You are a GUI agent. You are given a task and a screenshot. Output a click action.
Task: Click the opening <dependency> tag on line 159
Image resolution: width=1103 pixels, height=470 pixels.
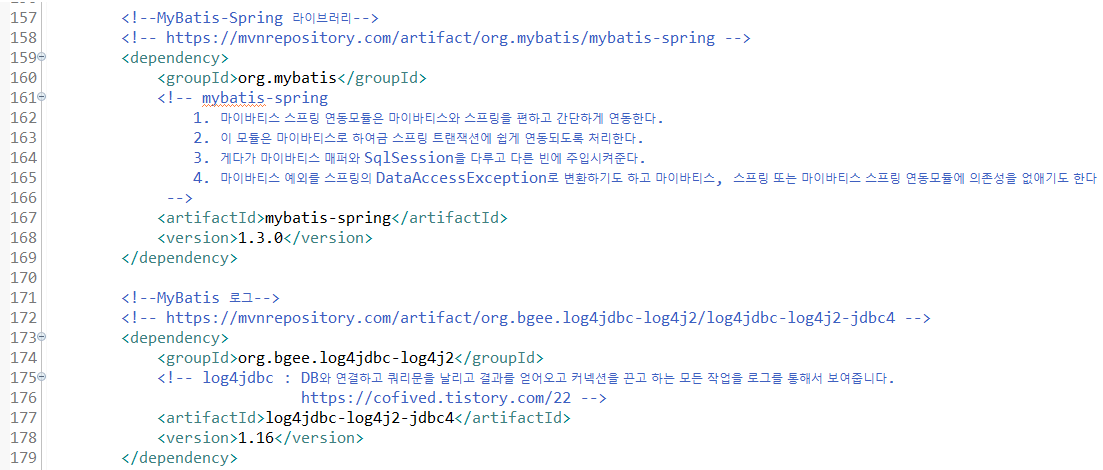pyautogui.click(x=175, y=58)
